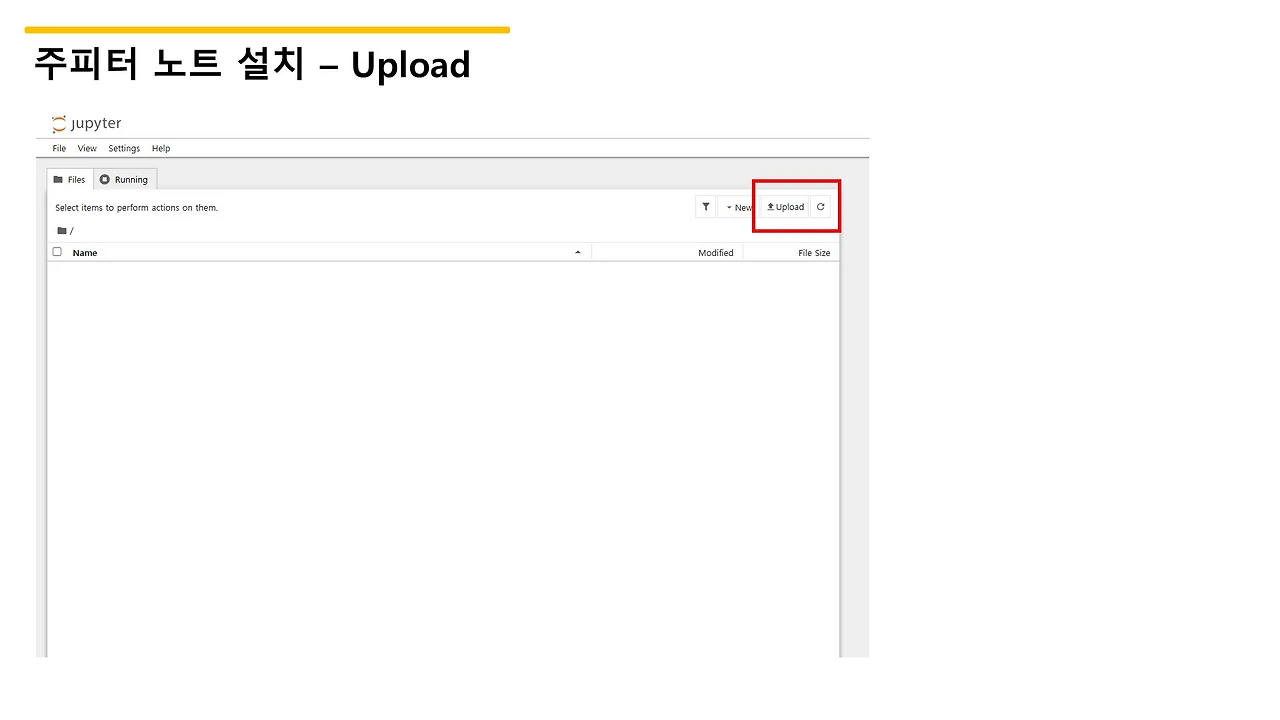Open the Help menu
Viewport: 1280px width, 720px height.
coord(161,148)
